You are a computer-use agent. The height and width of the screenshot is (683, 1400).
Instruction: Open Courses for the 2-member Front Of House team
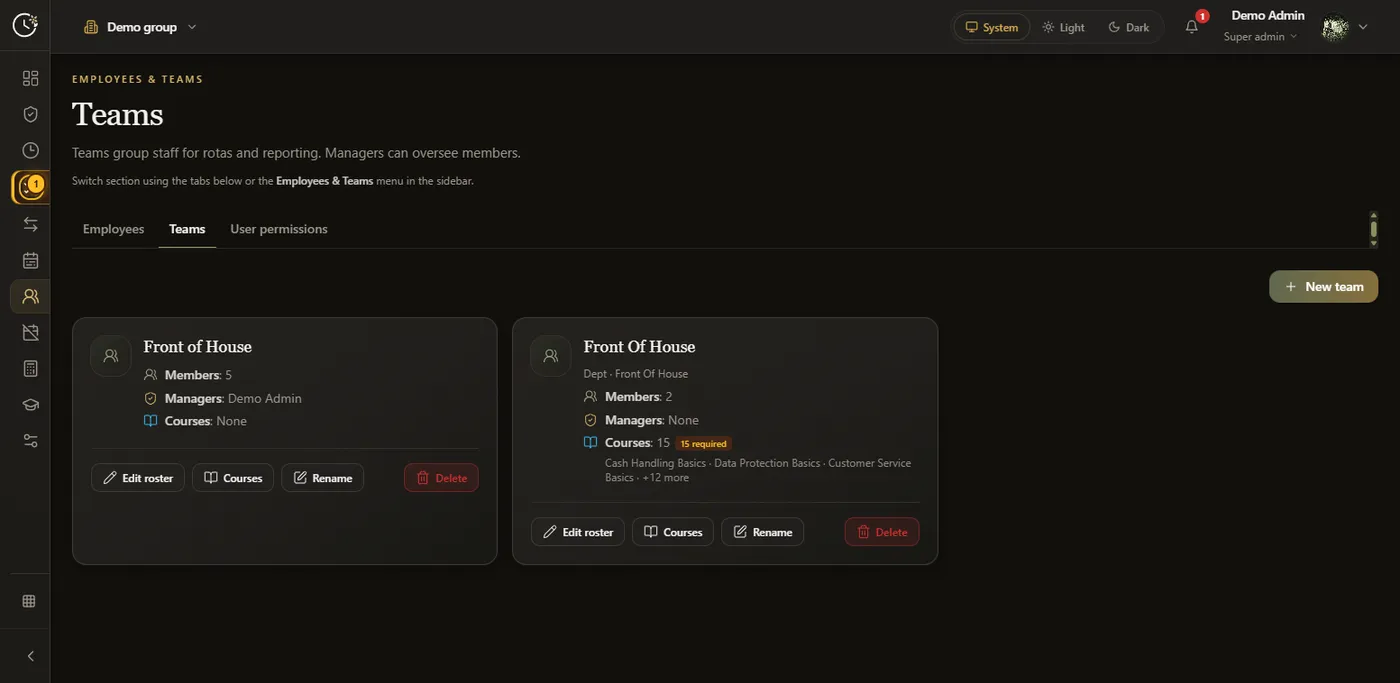click(673, 532)
